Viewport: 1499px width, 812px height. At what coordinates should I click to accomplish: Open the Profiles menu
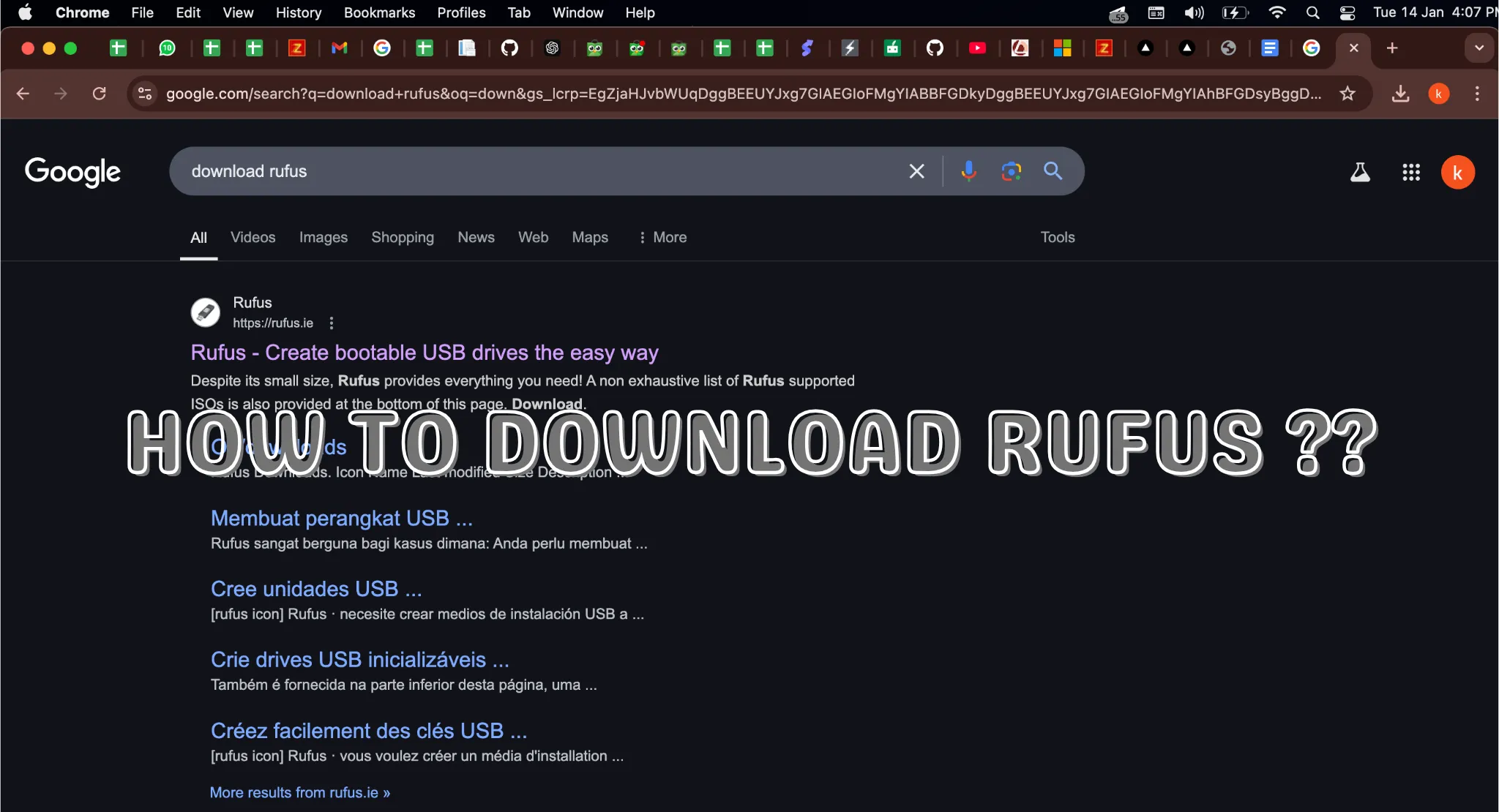click(x=461, y=12)
